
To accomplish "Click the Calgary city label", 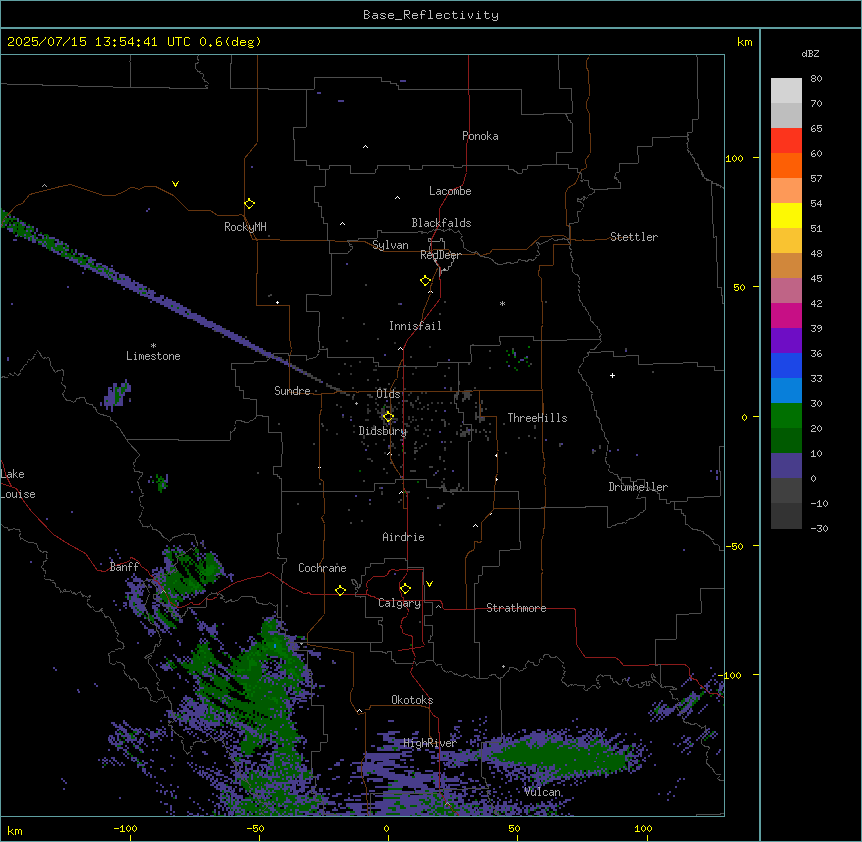I will click(400, 603).
